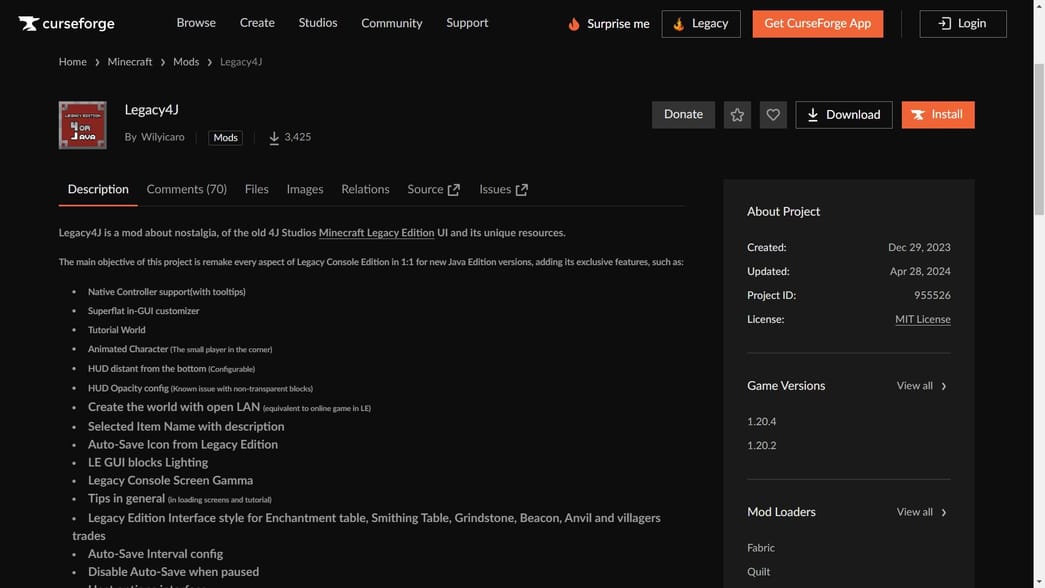Click the Donate button

pyautogui.click(x=683, y=114)
